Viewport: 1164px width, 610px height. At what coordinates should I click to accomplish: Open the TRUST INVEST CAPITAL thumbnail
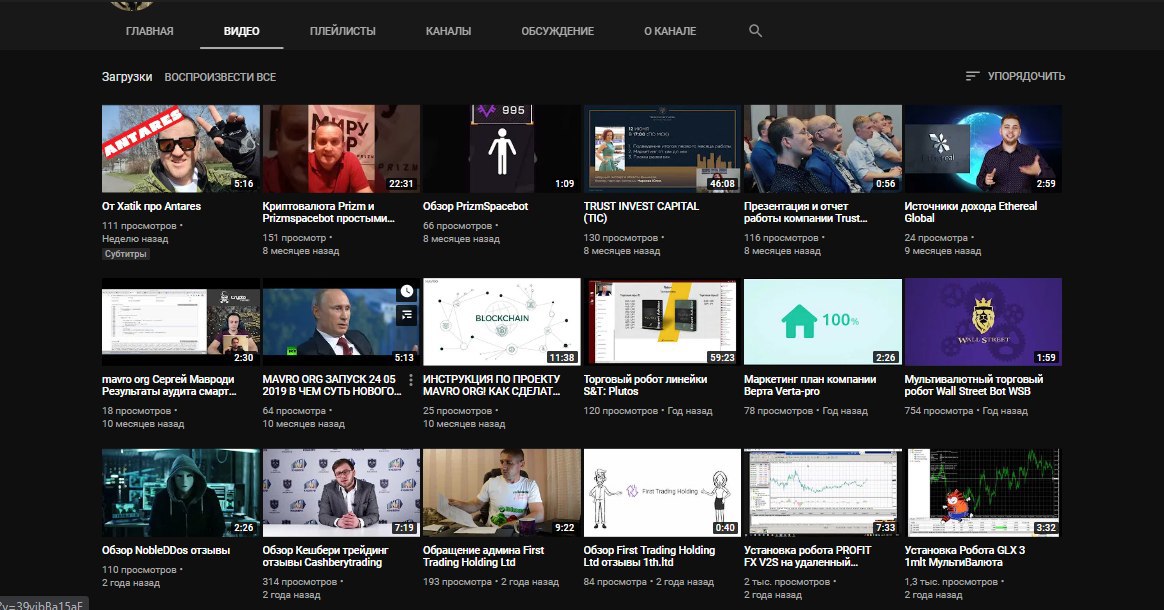tap(662, 148)
